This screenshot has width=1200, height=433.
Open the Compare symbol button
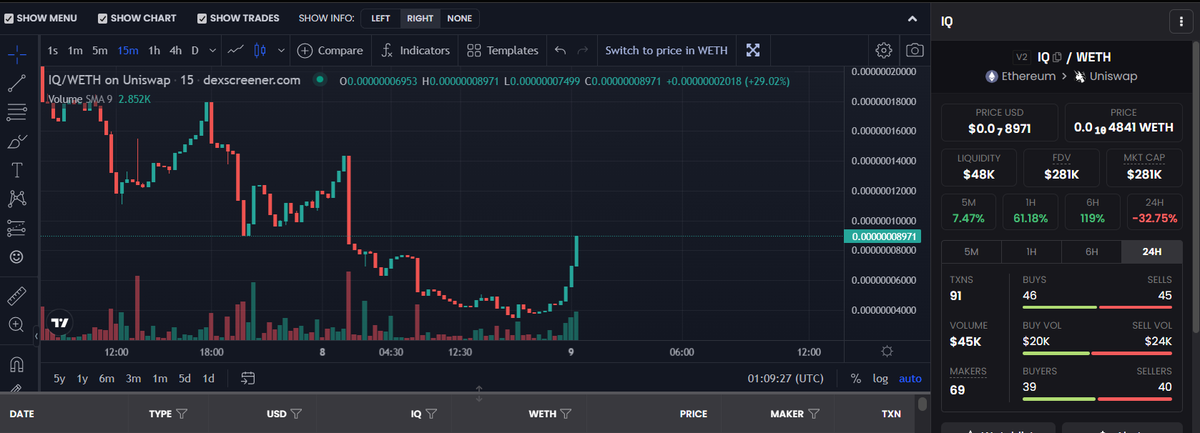329,50
